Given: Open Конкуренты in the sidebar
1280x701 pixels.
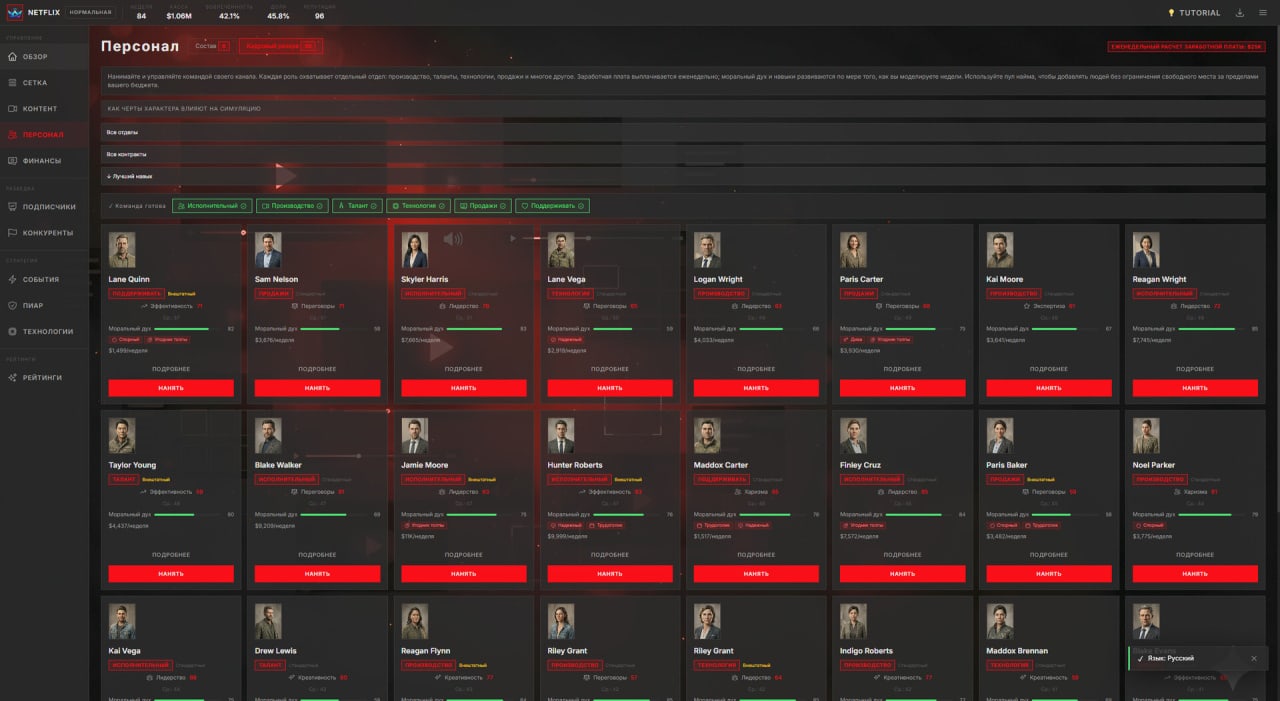Looking at the screenshot, I should click(44, 233).
